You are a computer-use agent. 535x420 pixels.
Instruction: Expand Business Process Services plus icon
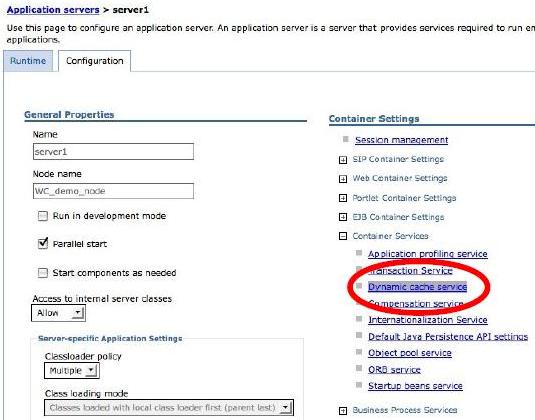[x=343, y=410]
